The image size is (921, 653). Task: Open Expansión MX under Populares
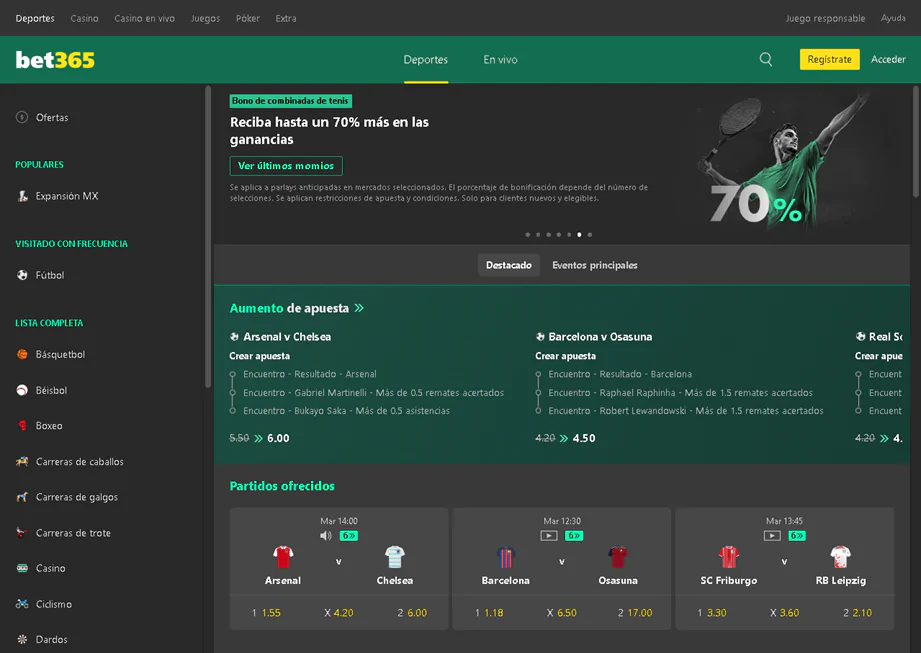click(22, 196)
